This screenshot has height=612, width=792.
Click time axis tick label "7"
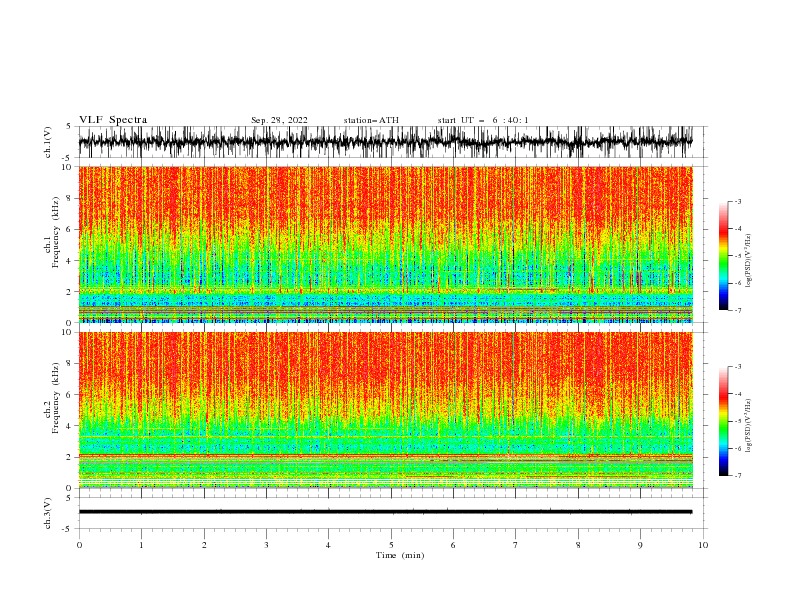[x=516, y=545]
